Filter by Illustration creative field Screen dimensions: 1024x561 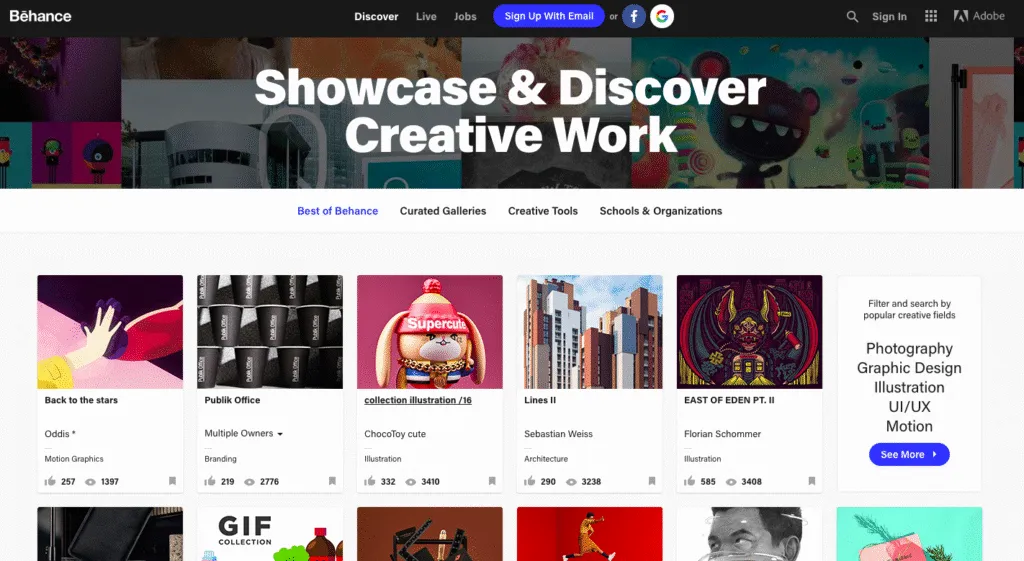pyautogui.click(x=909, y=387)
